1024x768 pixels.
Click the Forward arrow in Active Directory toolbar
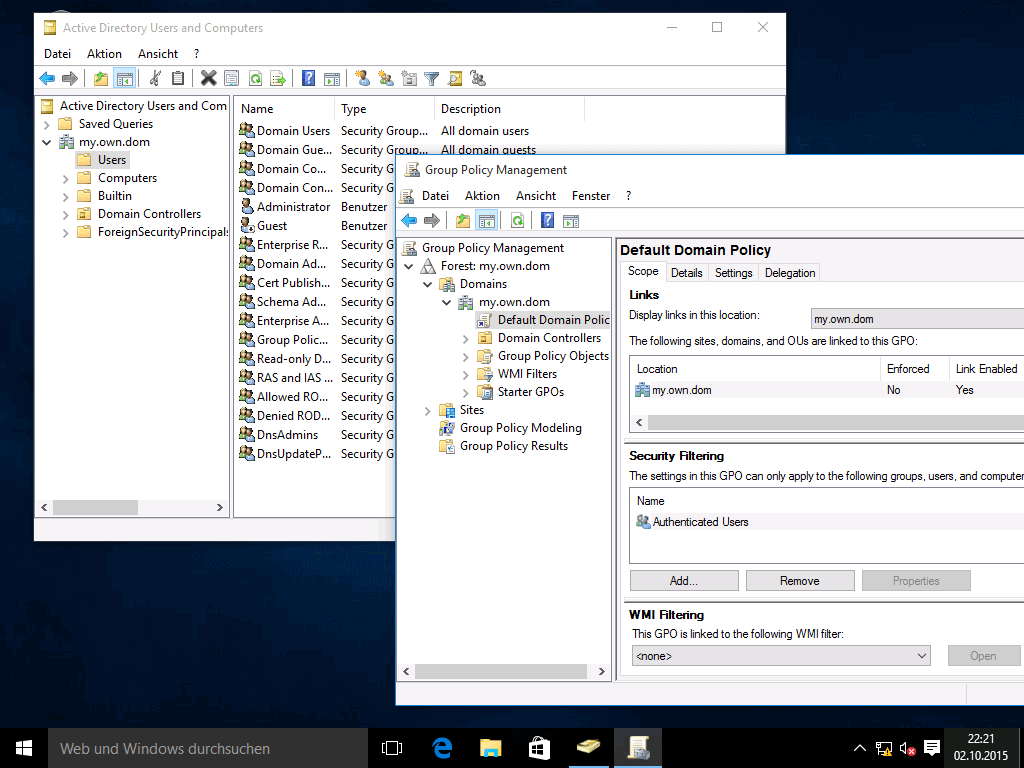pos(70,79)
